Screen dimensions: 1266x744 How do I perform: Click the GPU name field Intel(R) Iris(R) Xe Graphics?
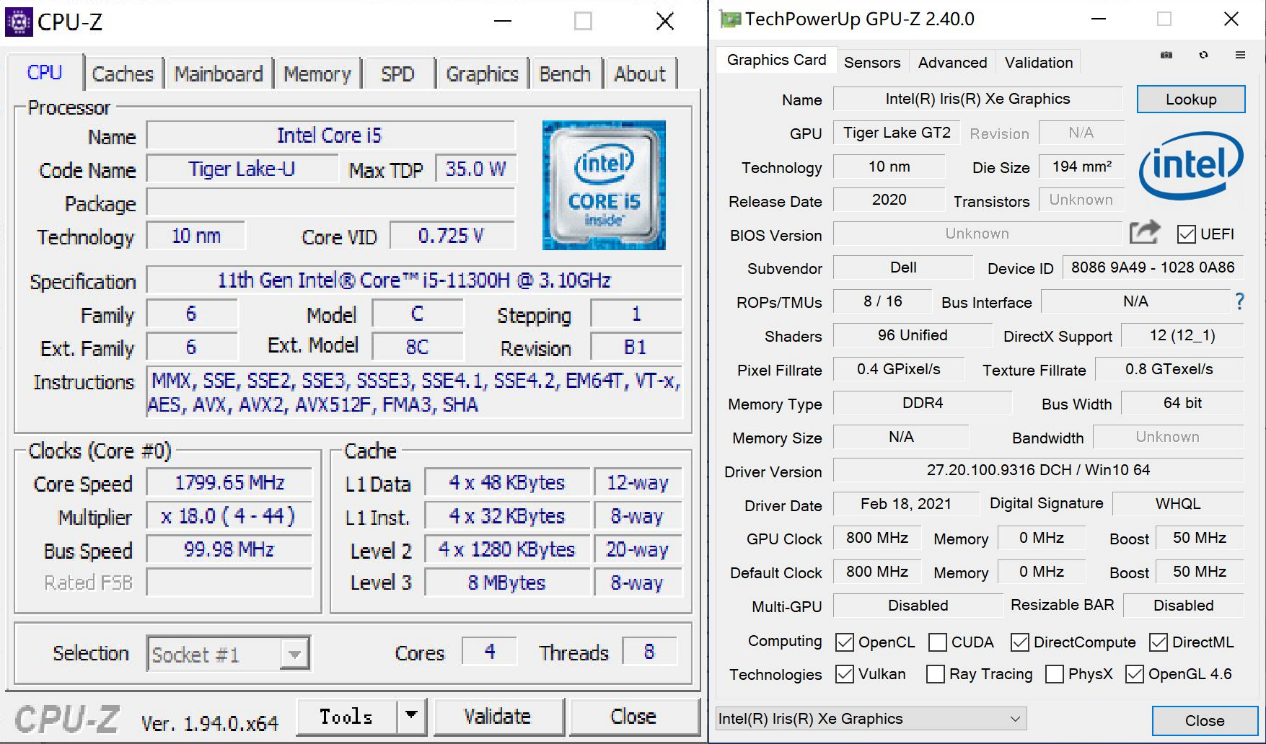[978, 99]
